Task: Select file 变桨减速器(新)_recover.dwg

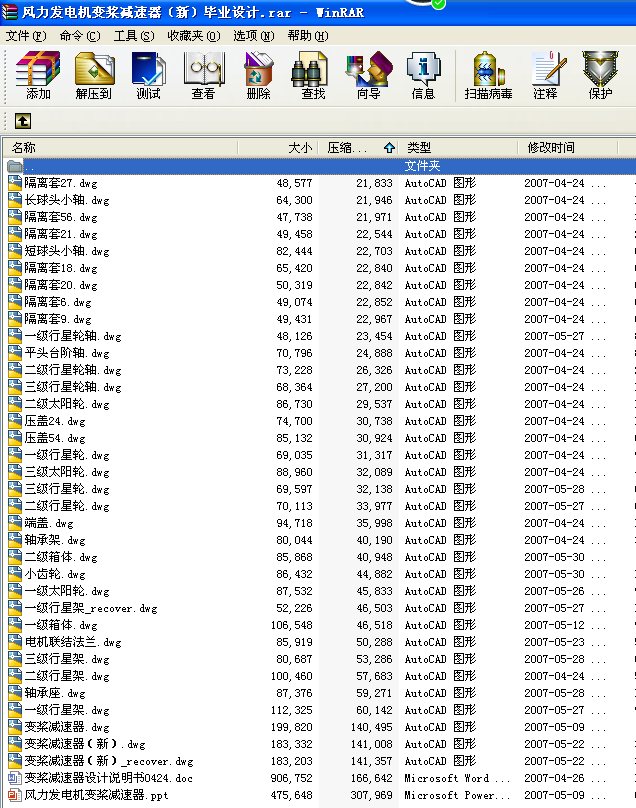Action: [109, 761]
